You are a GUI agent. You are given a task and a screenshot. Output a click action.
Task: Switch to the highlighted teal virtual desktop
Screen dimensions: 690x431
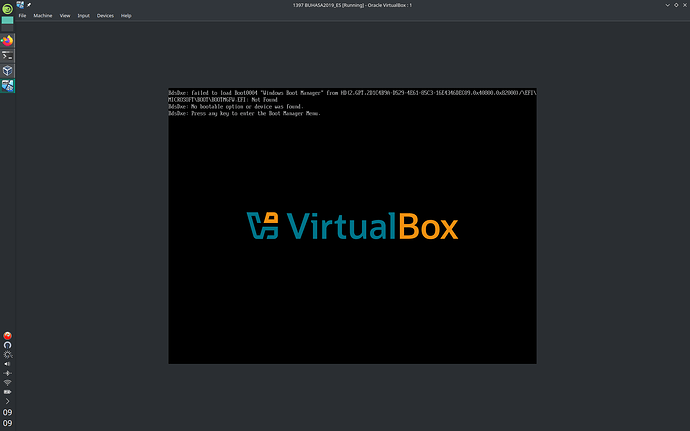[7, 20]
